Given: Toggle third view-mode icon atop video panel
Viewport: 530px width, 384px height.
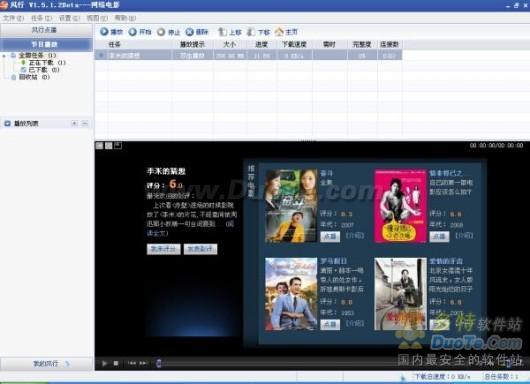Looking at the screenshot, I should (x=118, y=145).
